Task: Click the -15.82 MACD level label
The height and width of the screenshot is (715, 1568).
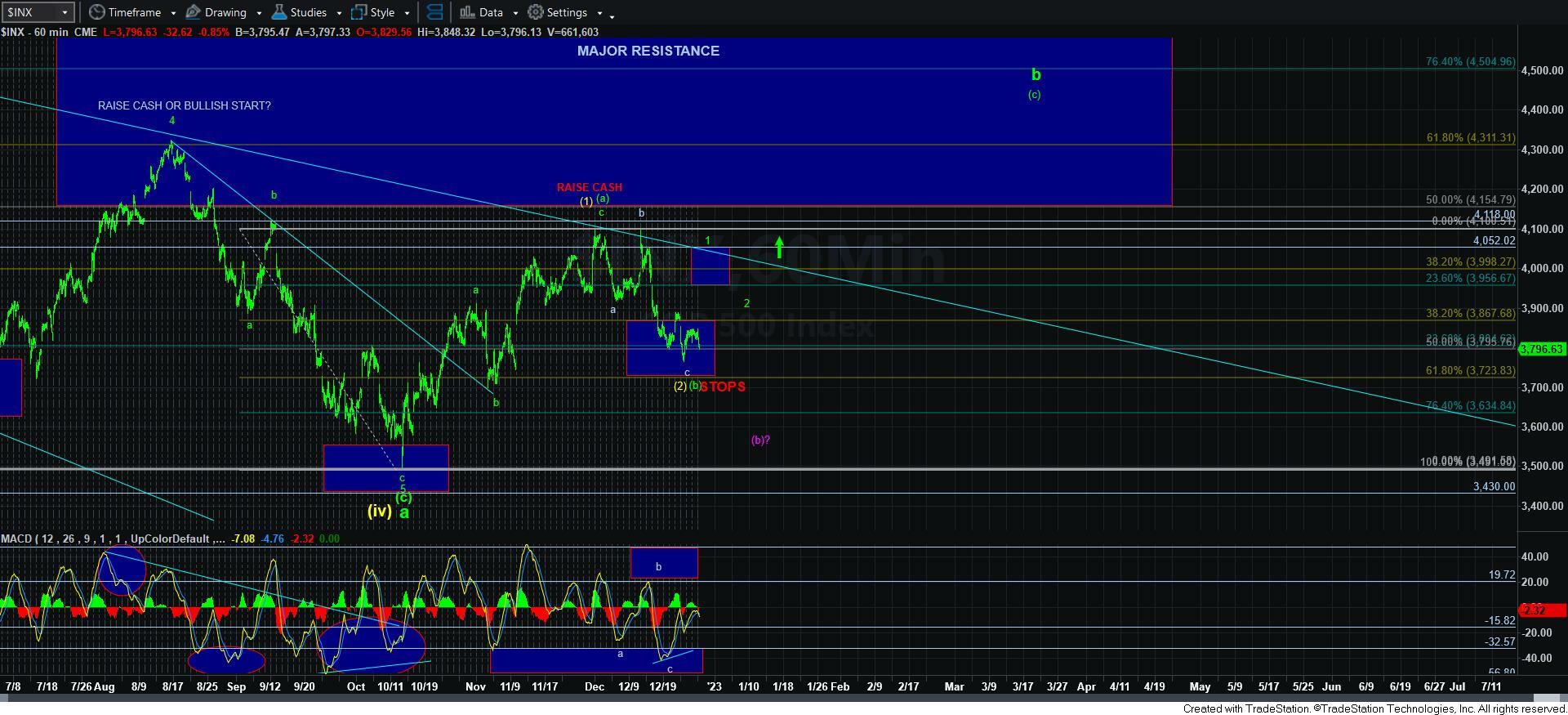Action: pyautogui.click(x=1499, y=621)
